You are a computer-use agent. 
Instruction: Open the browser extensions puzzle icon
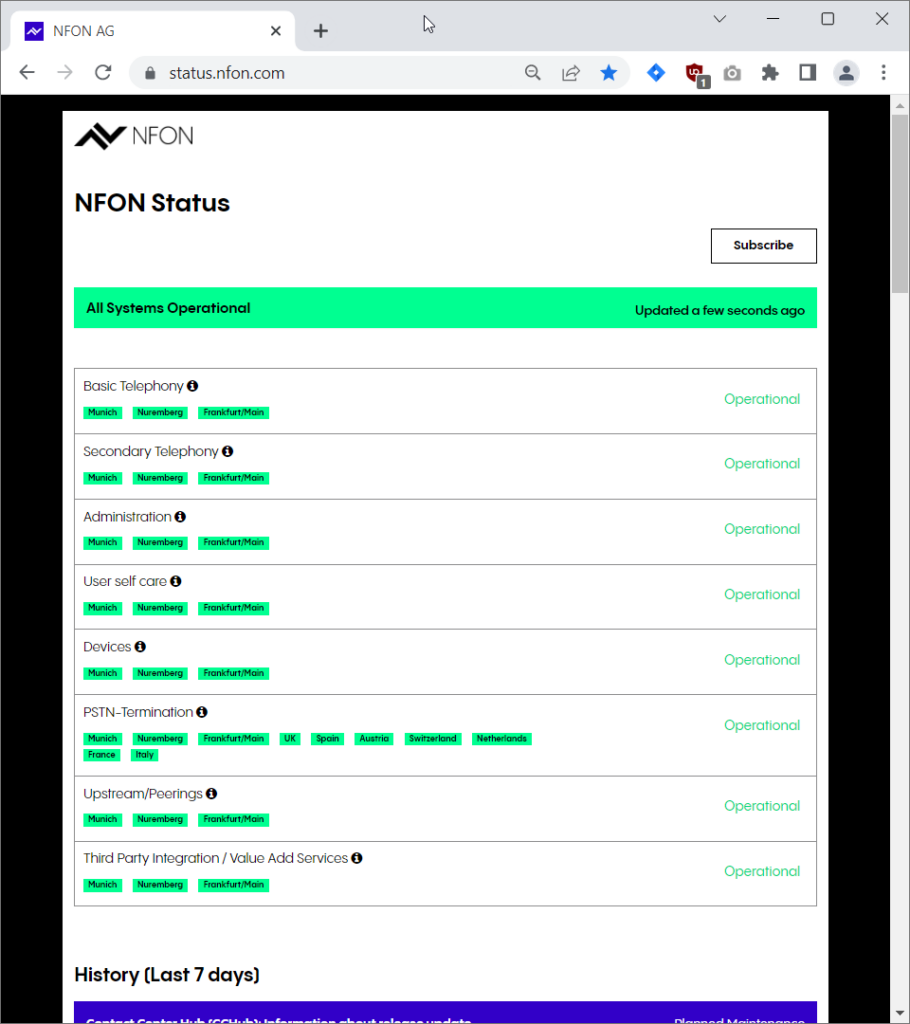(770, 73)
